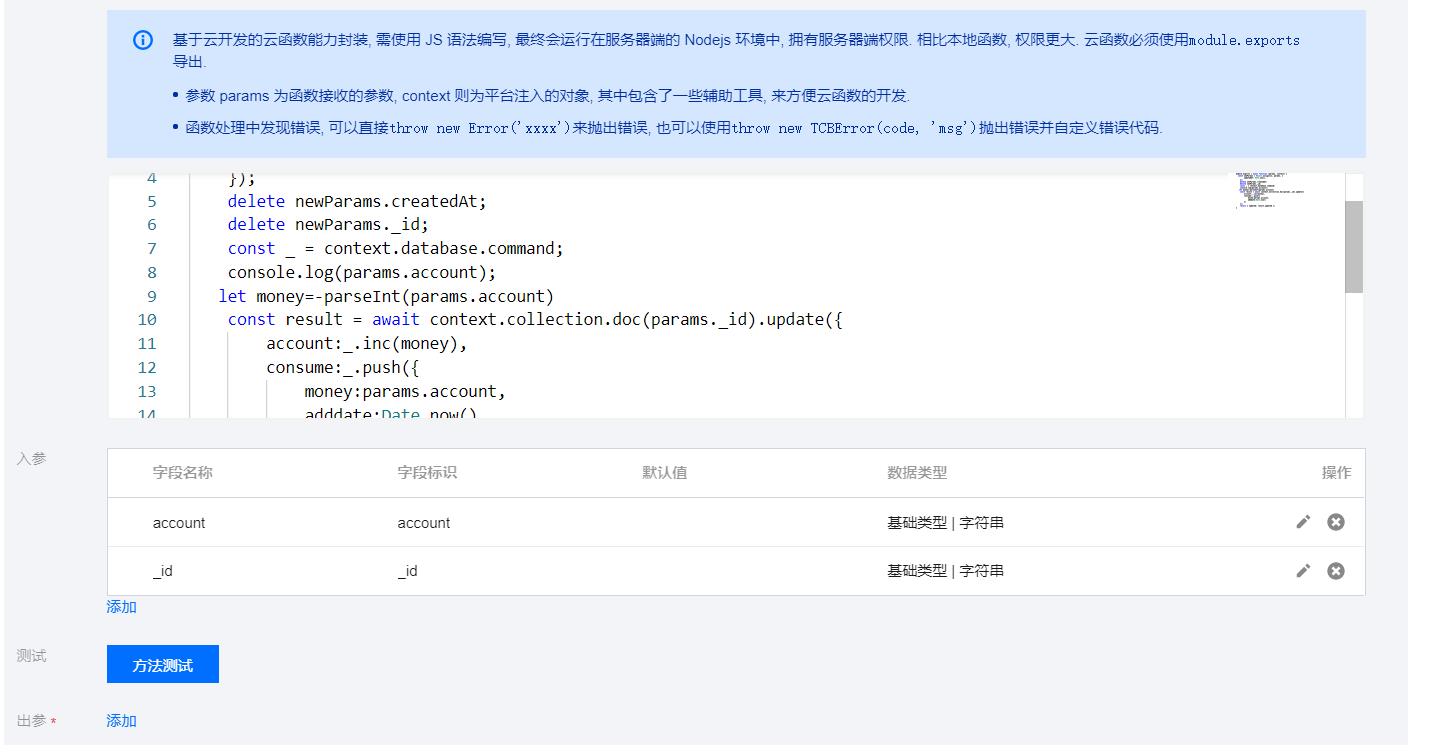Click 默认值 column header
The image size is (1434, 753).
coord(665,473)
